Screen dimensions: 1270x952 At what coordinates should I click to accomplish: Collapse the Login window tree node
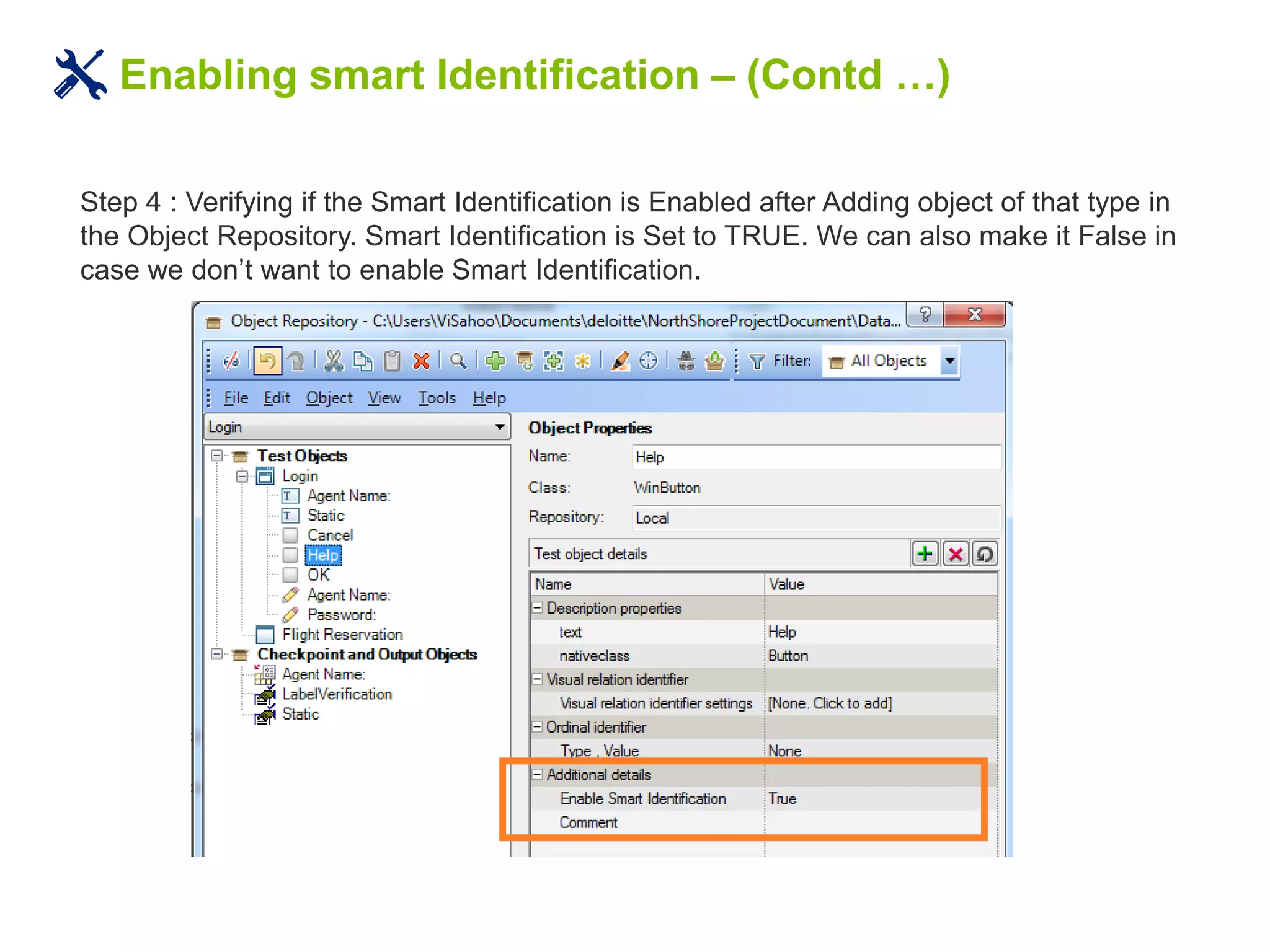coord(242,476)
